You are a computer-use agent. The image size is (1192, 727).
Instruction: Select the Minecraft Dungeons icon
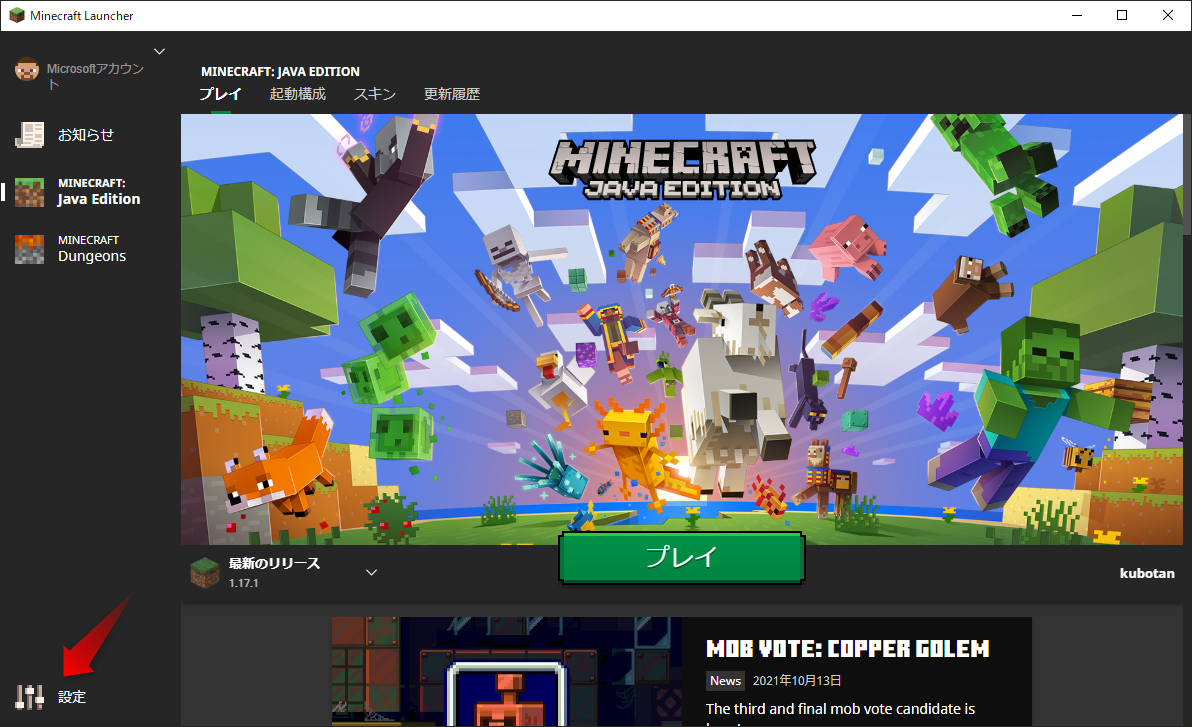point(29,249)
